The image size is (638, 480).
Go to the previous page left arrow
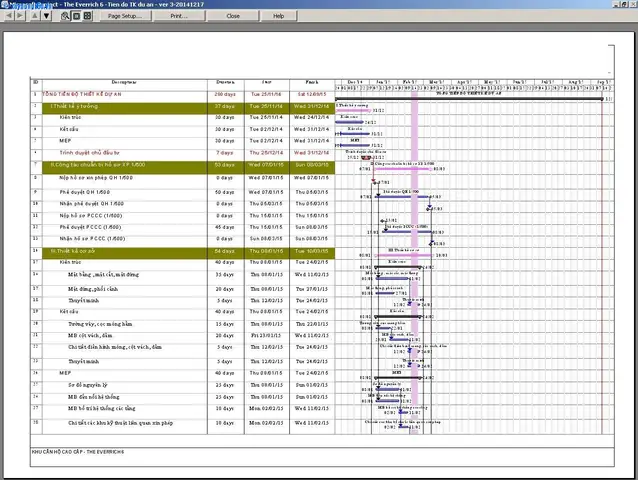[9, 16]
